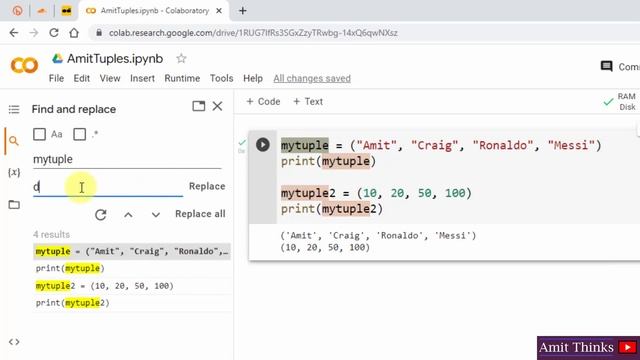
Task: Click the All changes saved link
Action: [312, 78]
